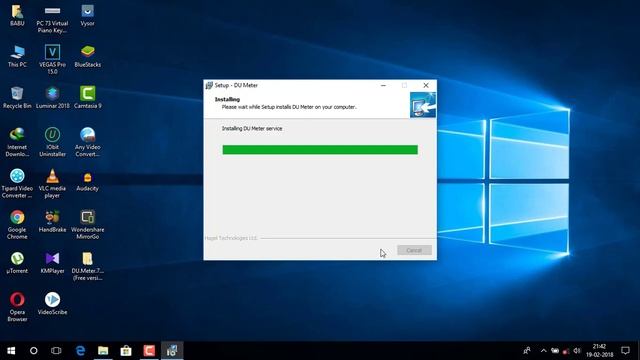
Task: Open File Explorer from taskbar
Action: pos(103,351)
